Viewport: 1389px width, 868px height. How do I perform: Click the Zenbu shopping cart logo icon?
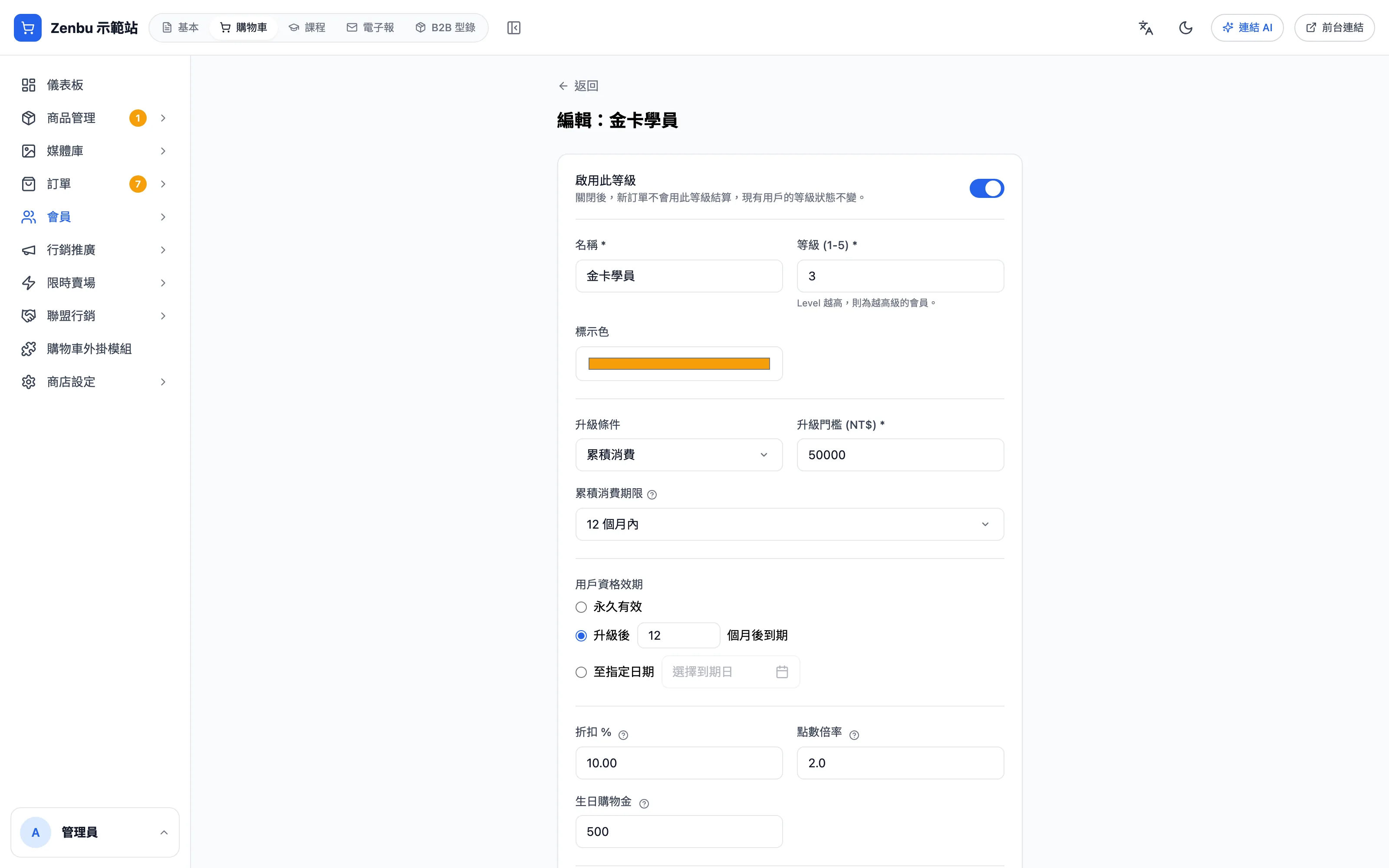[x=27, y=27]
